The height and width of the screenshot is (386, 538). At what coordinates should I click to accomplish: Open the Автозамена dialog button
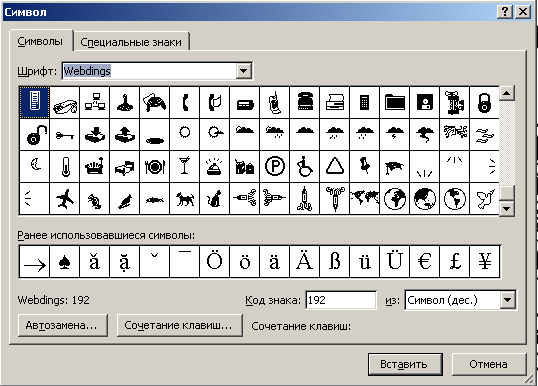(x=62, y=325)
